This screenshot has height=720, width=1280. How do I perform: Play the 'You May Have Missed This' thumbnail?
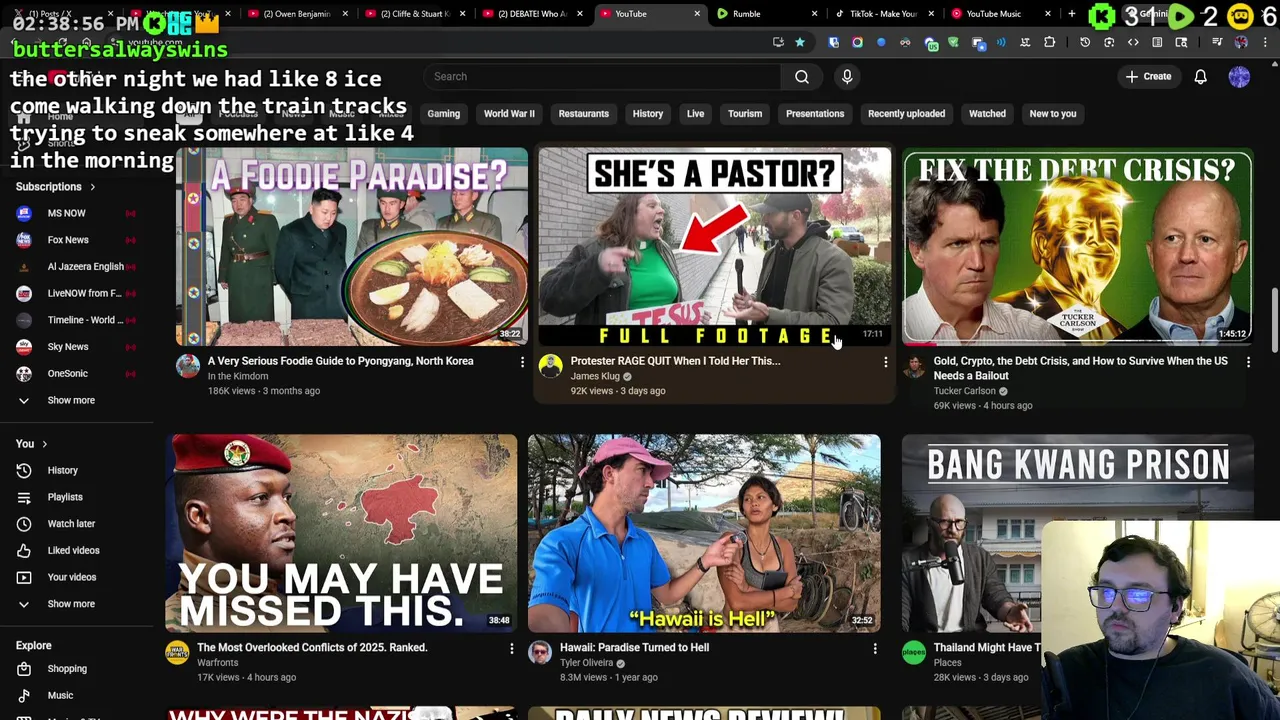pyautogui.click(x=341, y=533)
